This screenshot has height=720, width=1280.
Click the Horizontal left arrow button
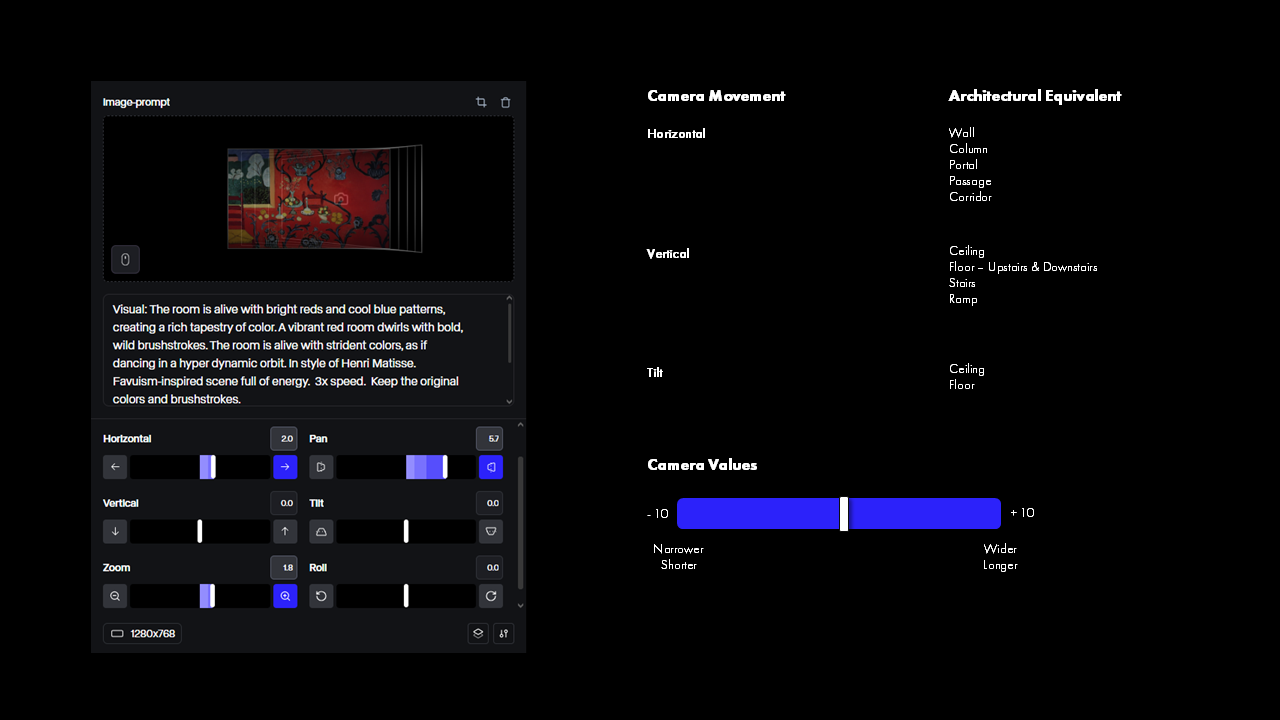[x=115, y=467]
